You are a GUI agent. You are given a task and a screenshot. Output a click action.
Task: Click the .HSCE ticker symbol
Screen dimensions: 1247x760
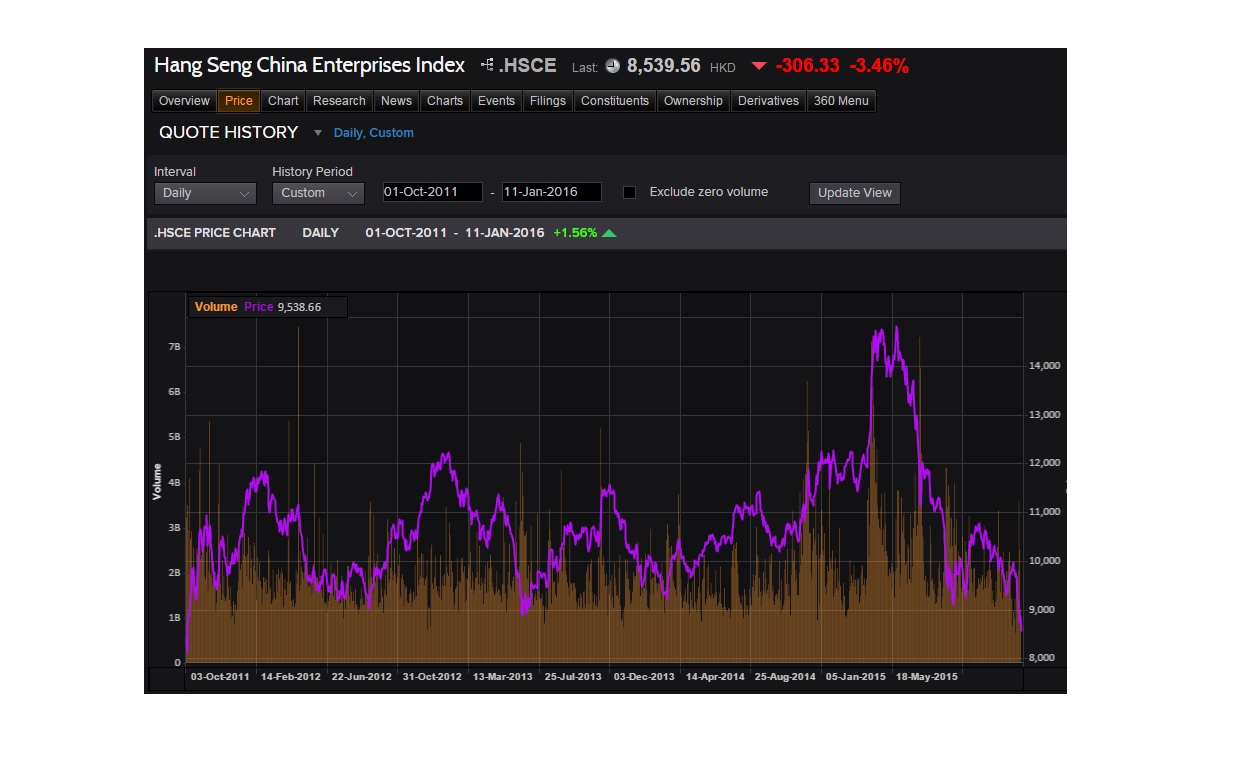pyautogui.click(x=527, y=66)
